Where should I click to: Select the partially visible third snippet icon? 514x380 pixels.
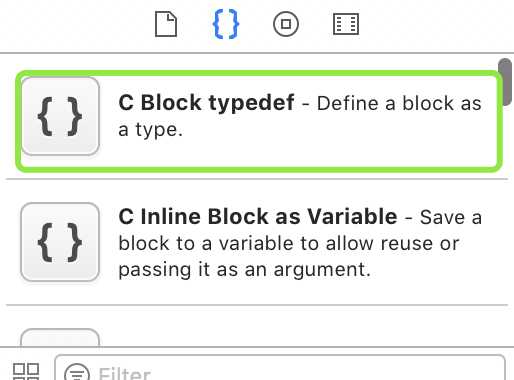pyautogui.click(x=60, y=337)
